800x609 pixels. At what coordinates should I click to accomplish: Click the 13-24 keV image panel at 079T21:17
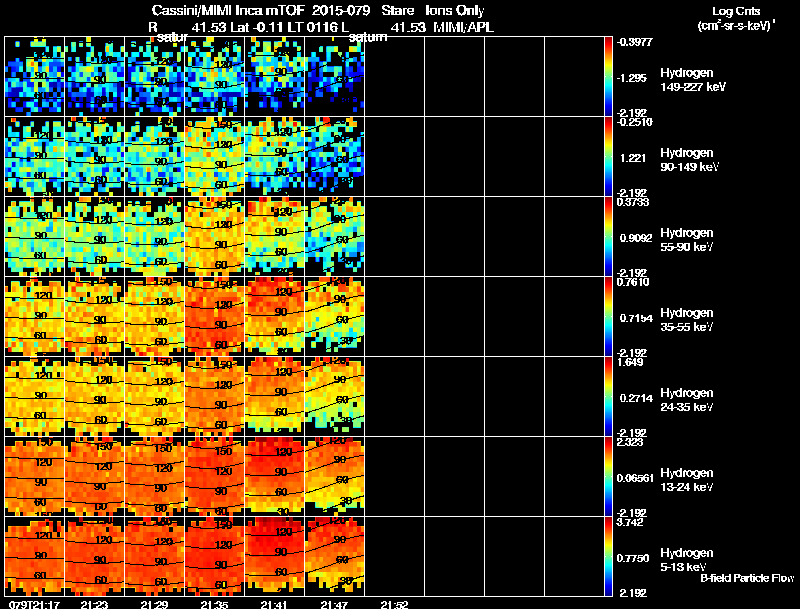click(34, 476)
